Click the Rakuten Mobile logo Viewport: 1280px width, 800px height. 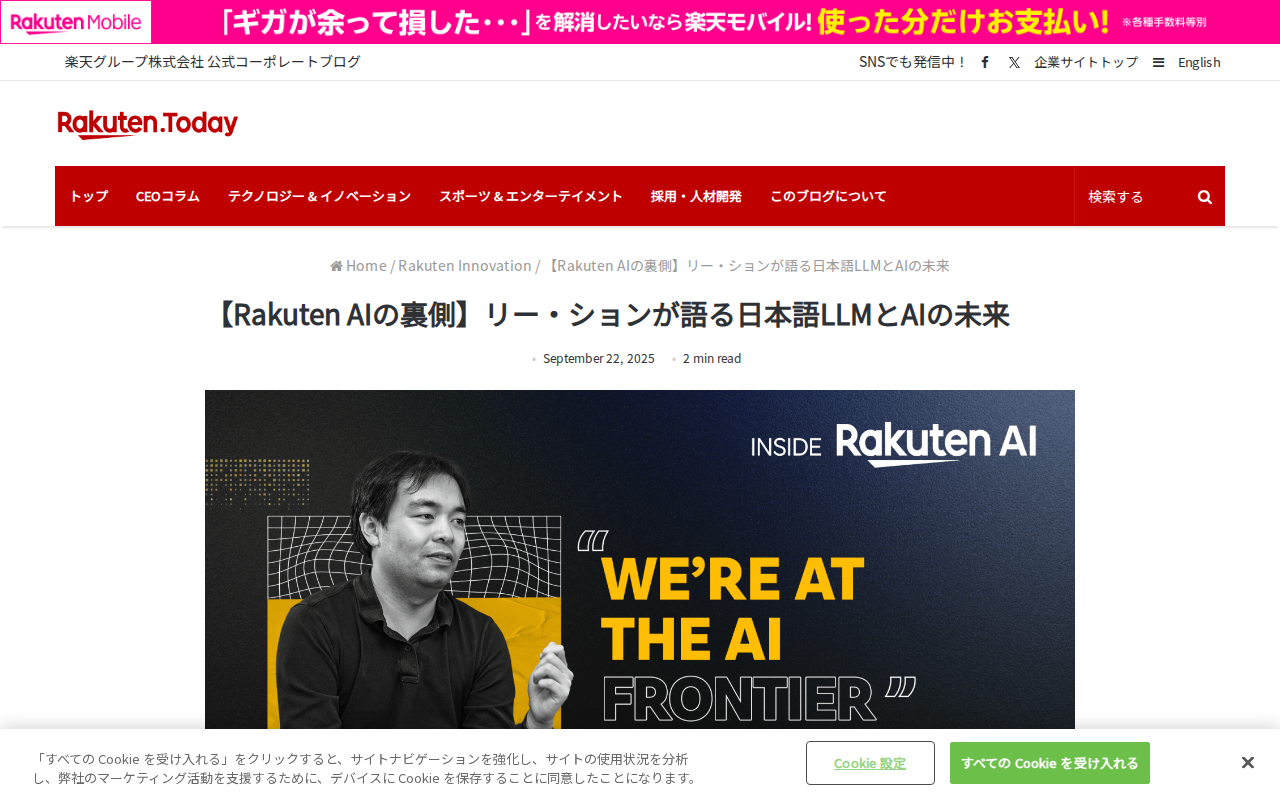click(x=76, y=22)
